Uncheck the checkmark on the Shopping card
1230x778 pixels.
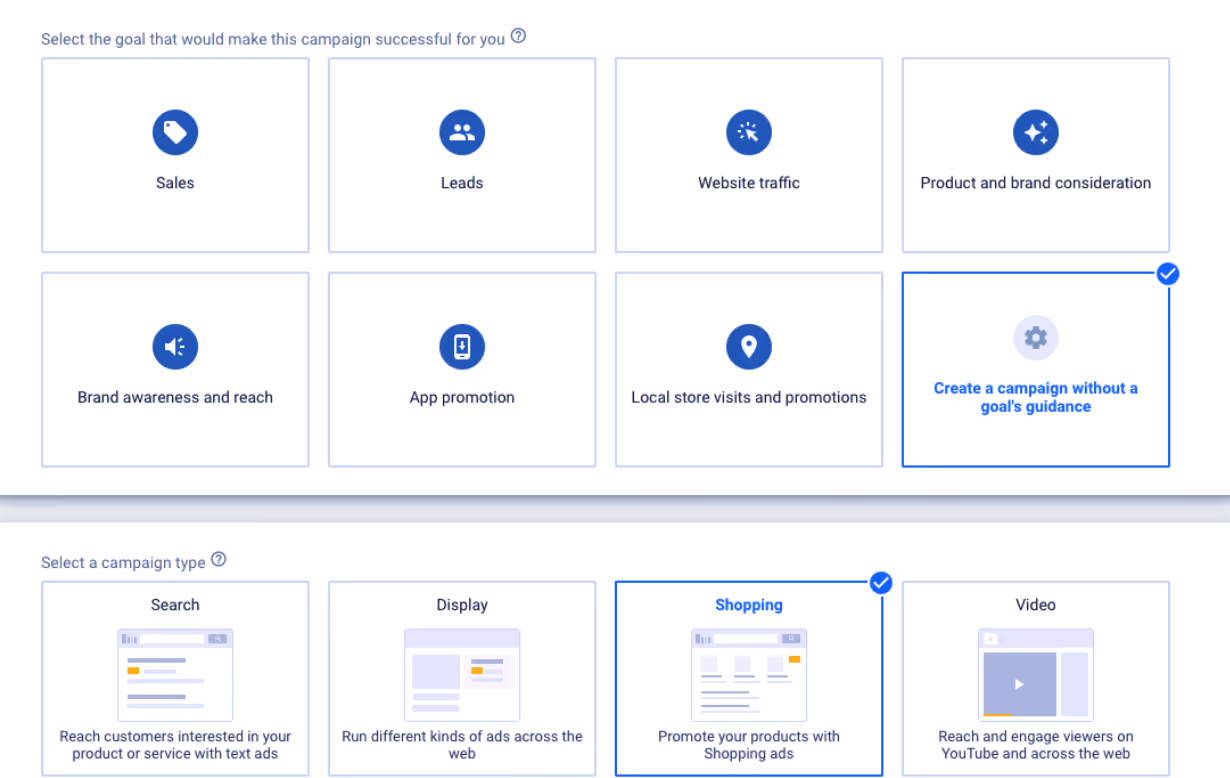tap(881, 582)
